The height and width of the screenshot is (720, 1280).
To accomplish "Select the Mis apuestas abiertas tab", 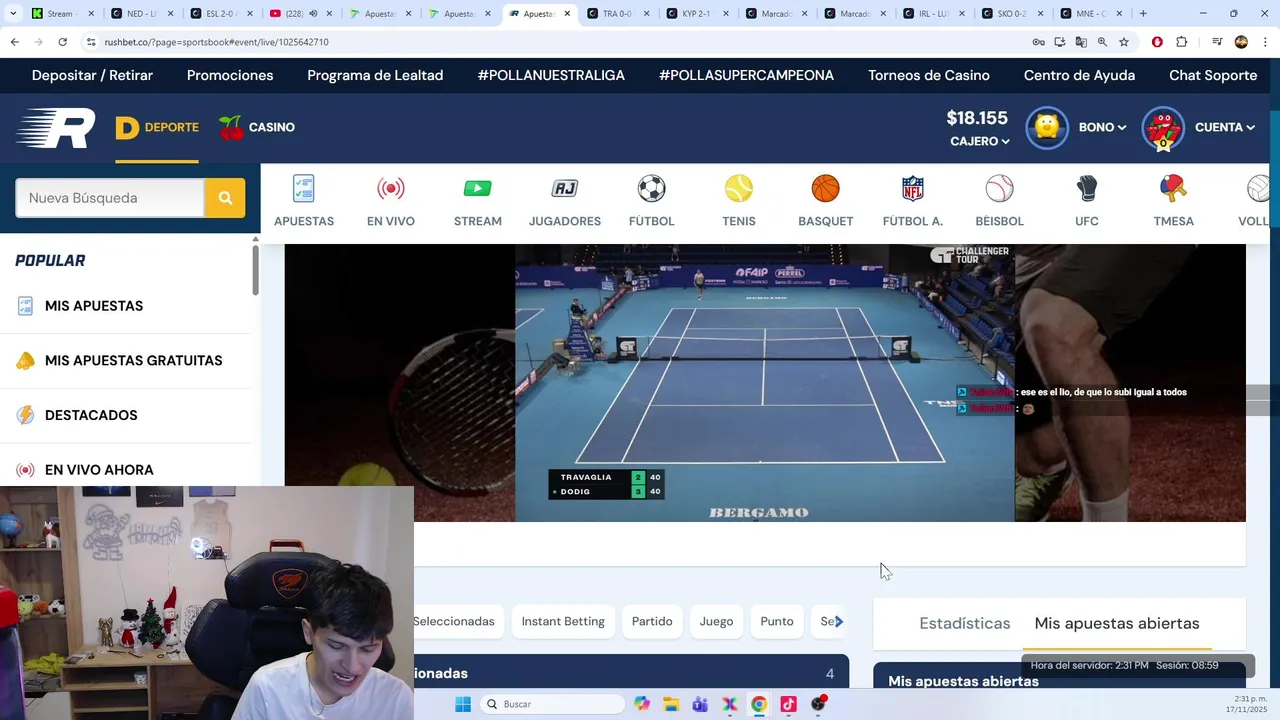I will coord(1117,623).
